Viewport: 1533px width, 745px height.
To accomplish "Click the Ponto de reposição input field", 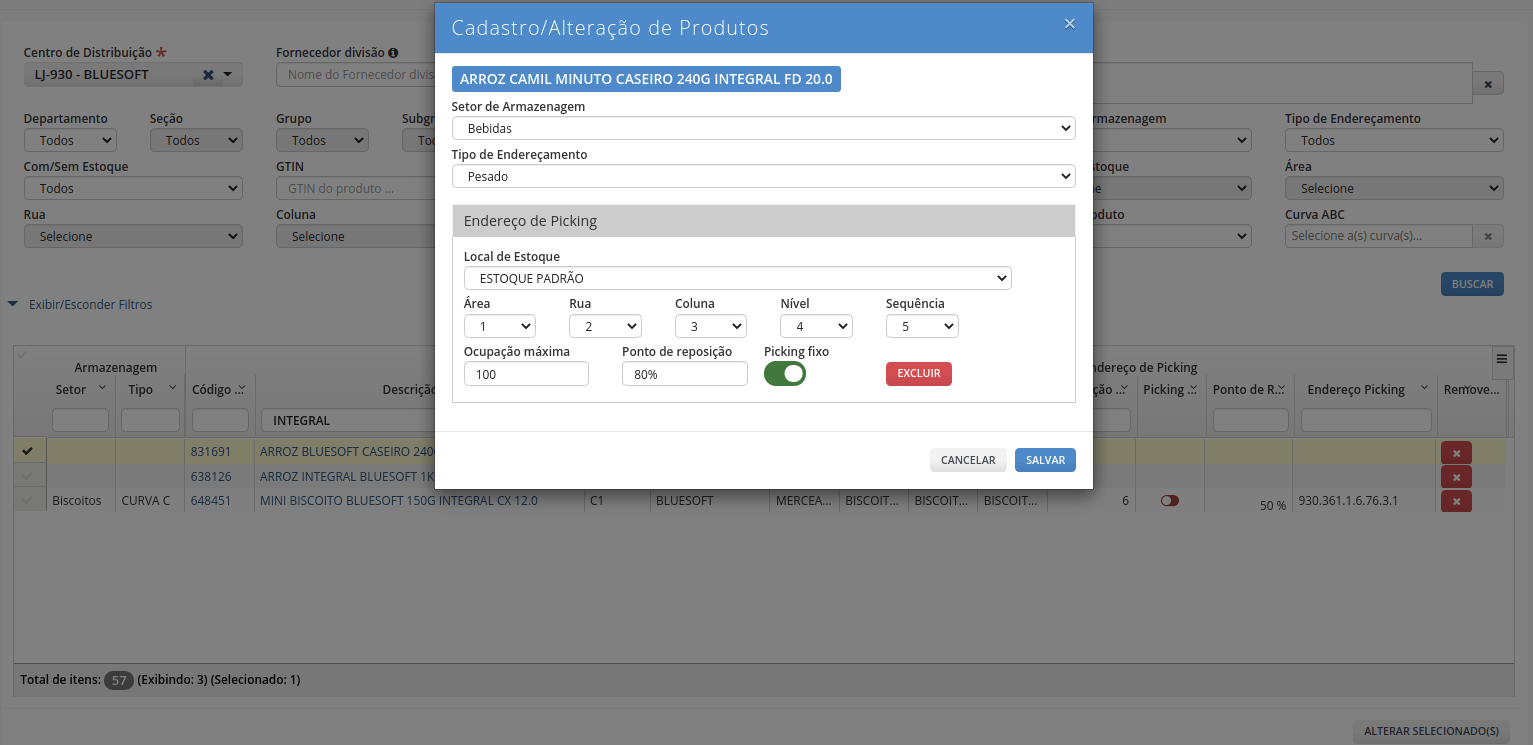I will point(685,374).
